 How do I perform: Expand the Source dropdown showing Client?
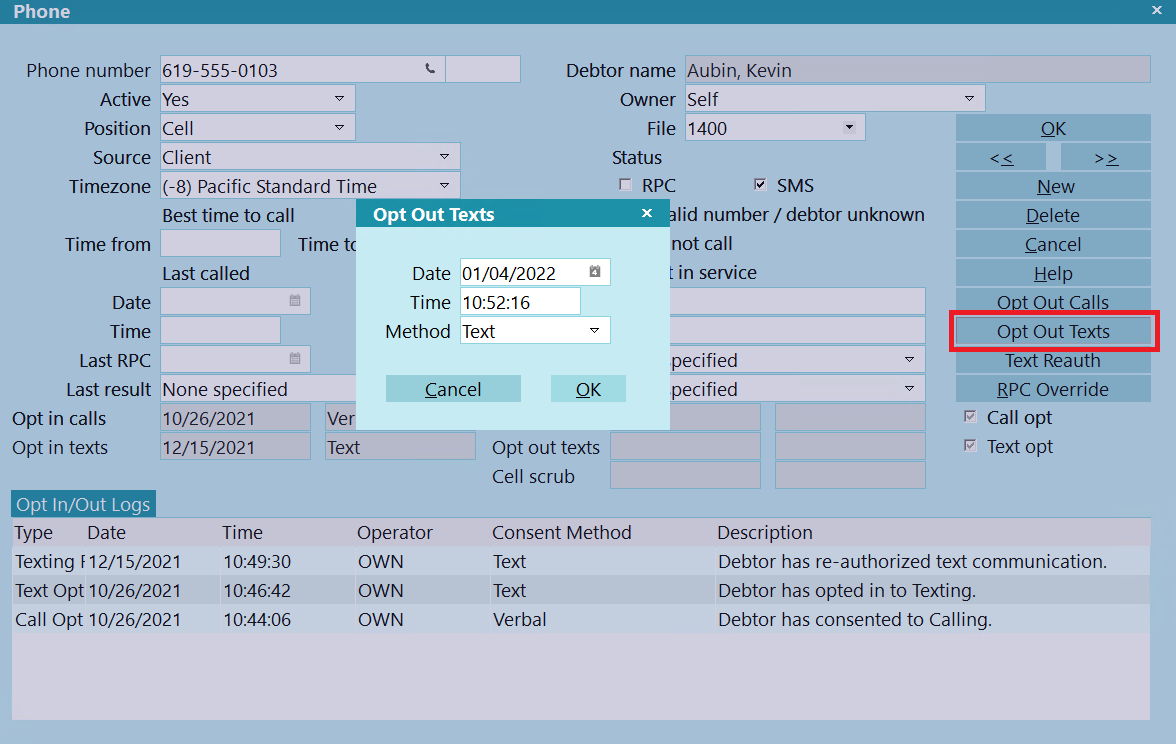click(445, 157)
